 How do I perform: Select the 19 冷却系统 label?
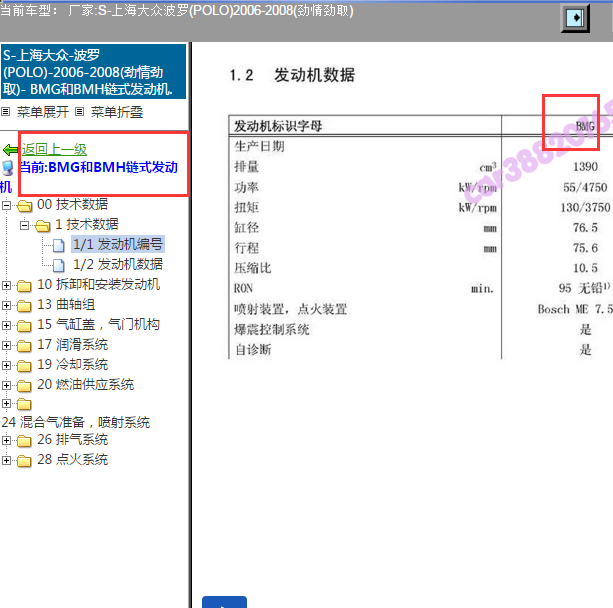coord(72,364)
